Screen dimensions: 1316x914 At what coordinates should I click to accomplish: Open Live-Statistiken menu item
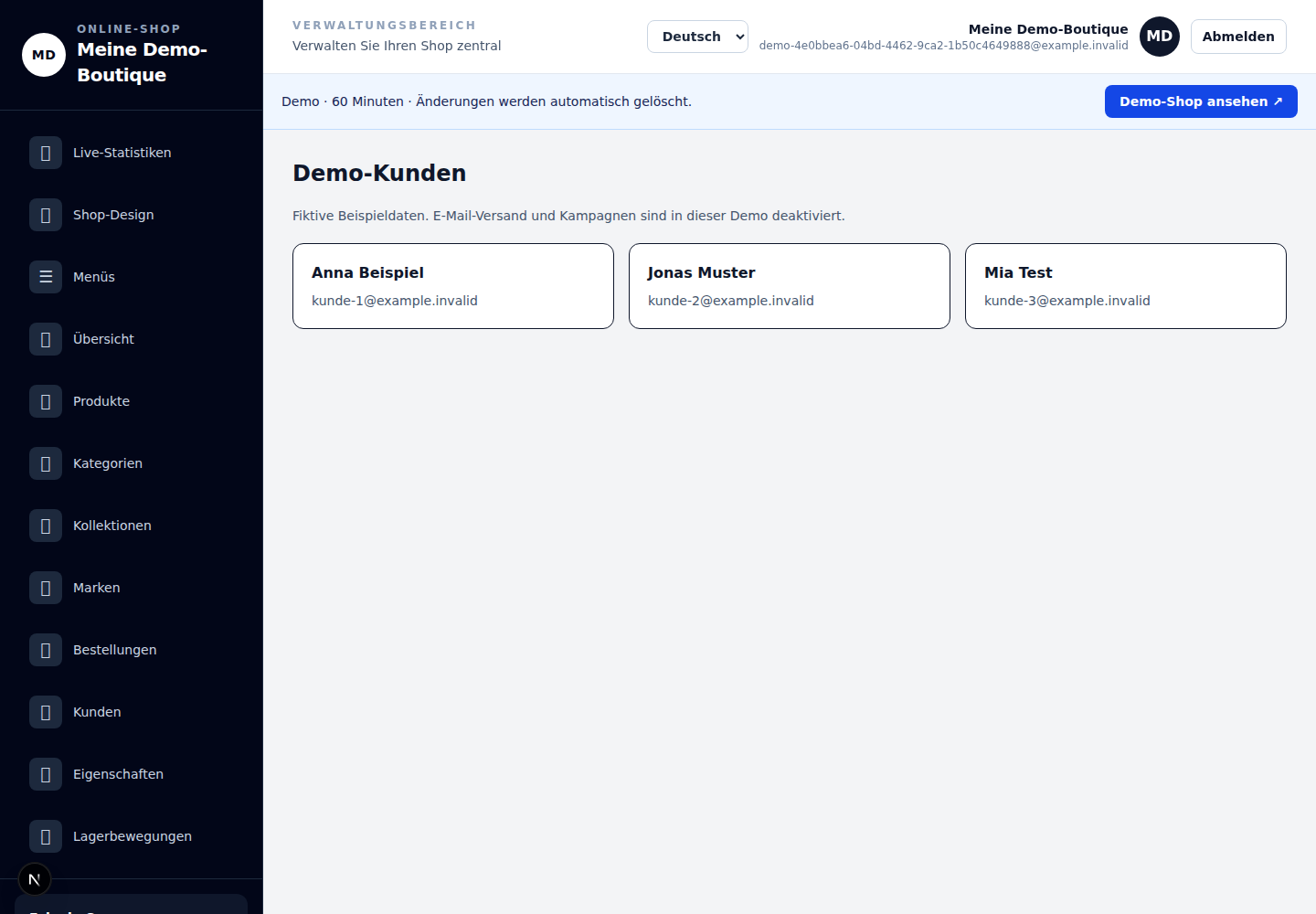(x=132, y=153)
